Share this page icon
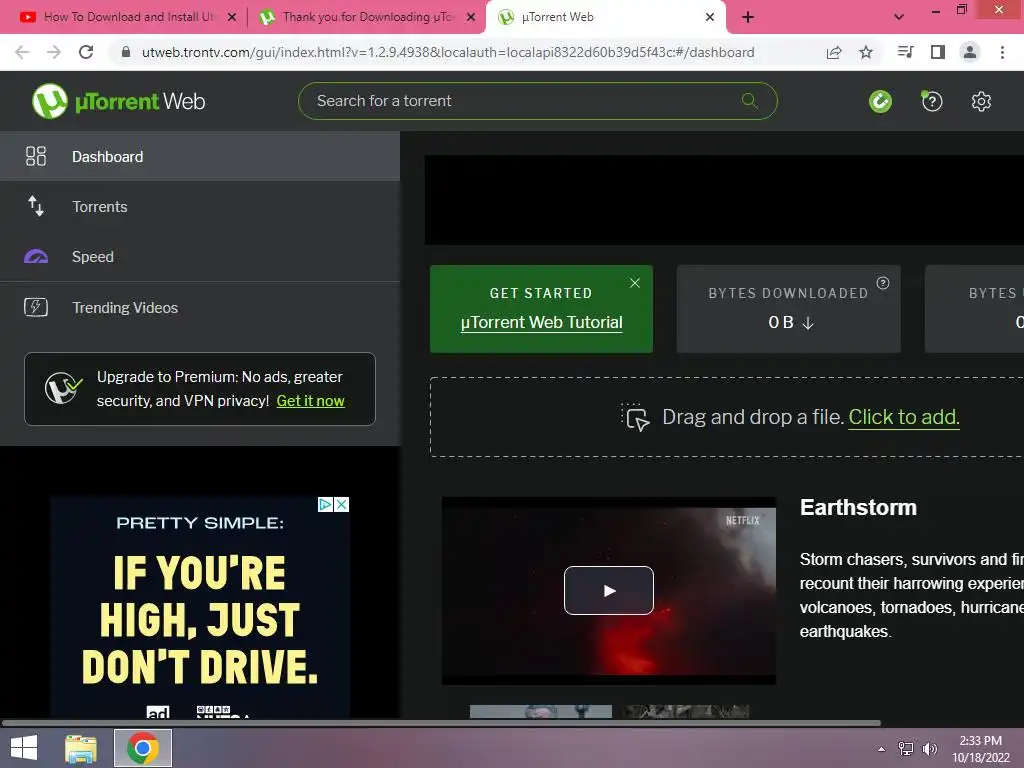 coord(834,52)
